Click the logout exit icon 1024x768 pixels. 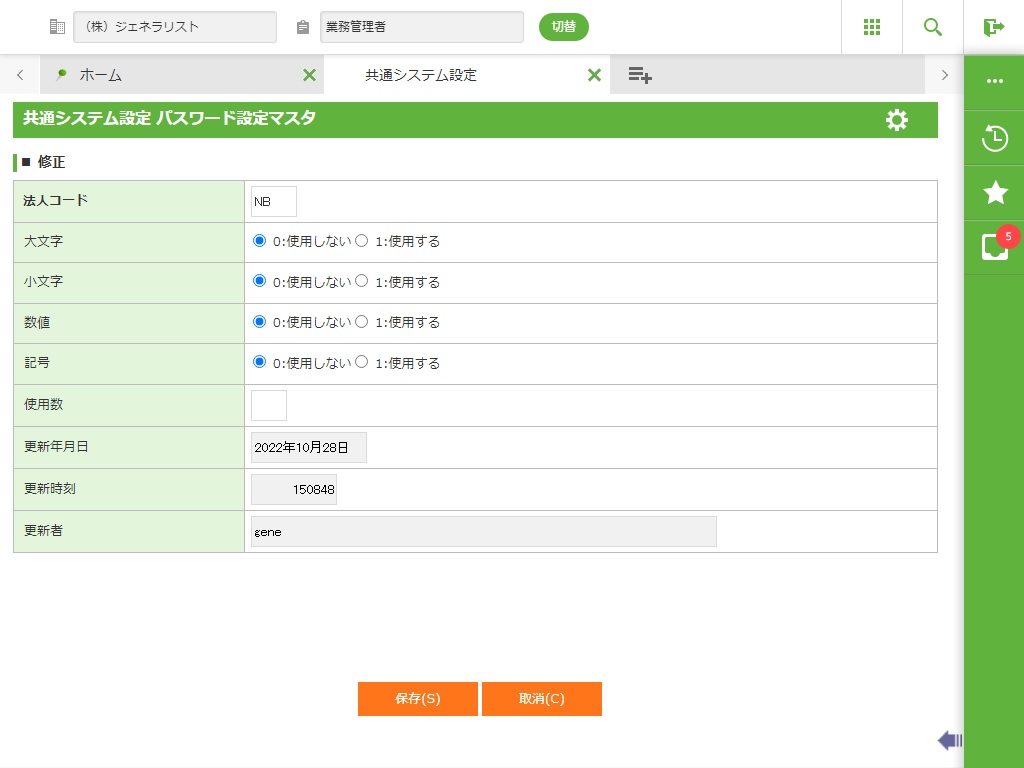993,27
